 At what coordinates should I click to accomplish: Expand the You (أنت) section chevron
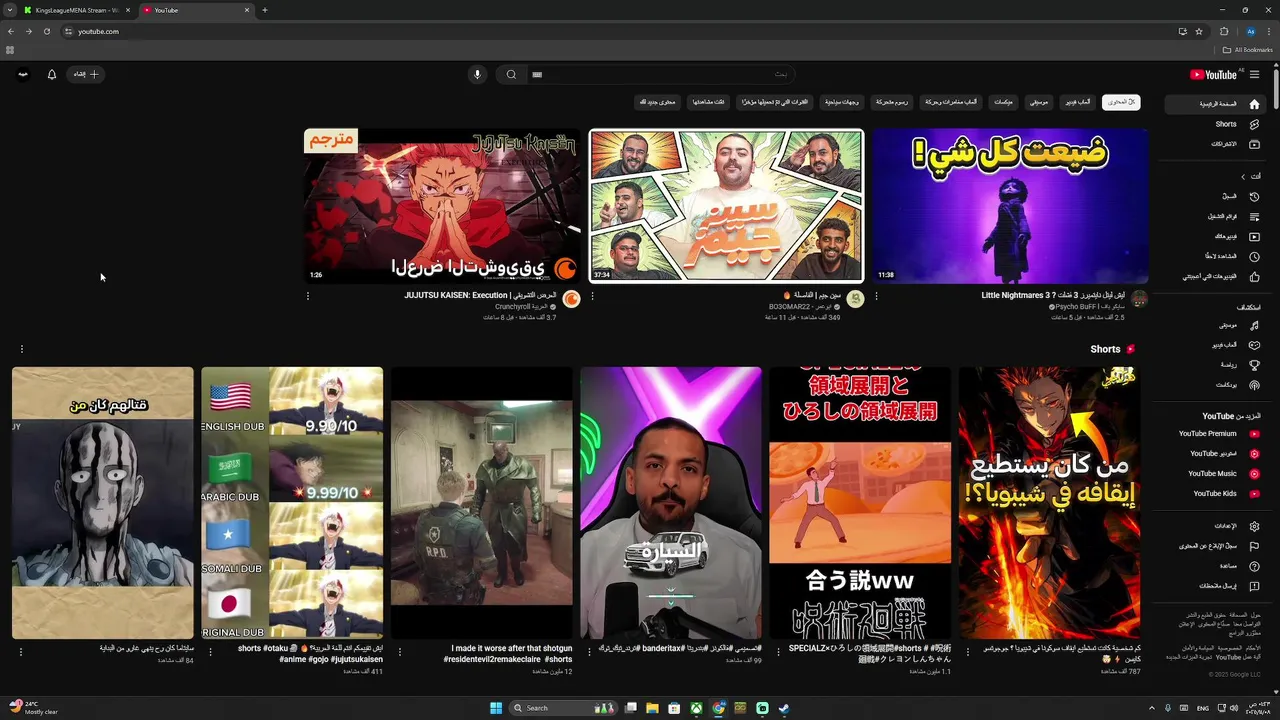click(x=1243, y=176)
